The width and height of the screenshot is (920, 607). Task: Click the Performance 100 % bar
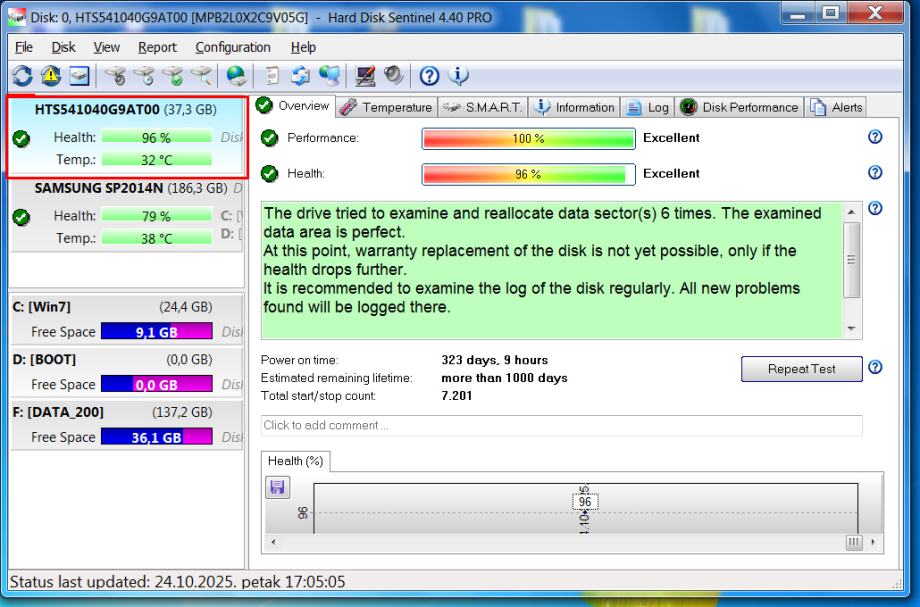tap(528, 139)
